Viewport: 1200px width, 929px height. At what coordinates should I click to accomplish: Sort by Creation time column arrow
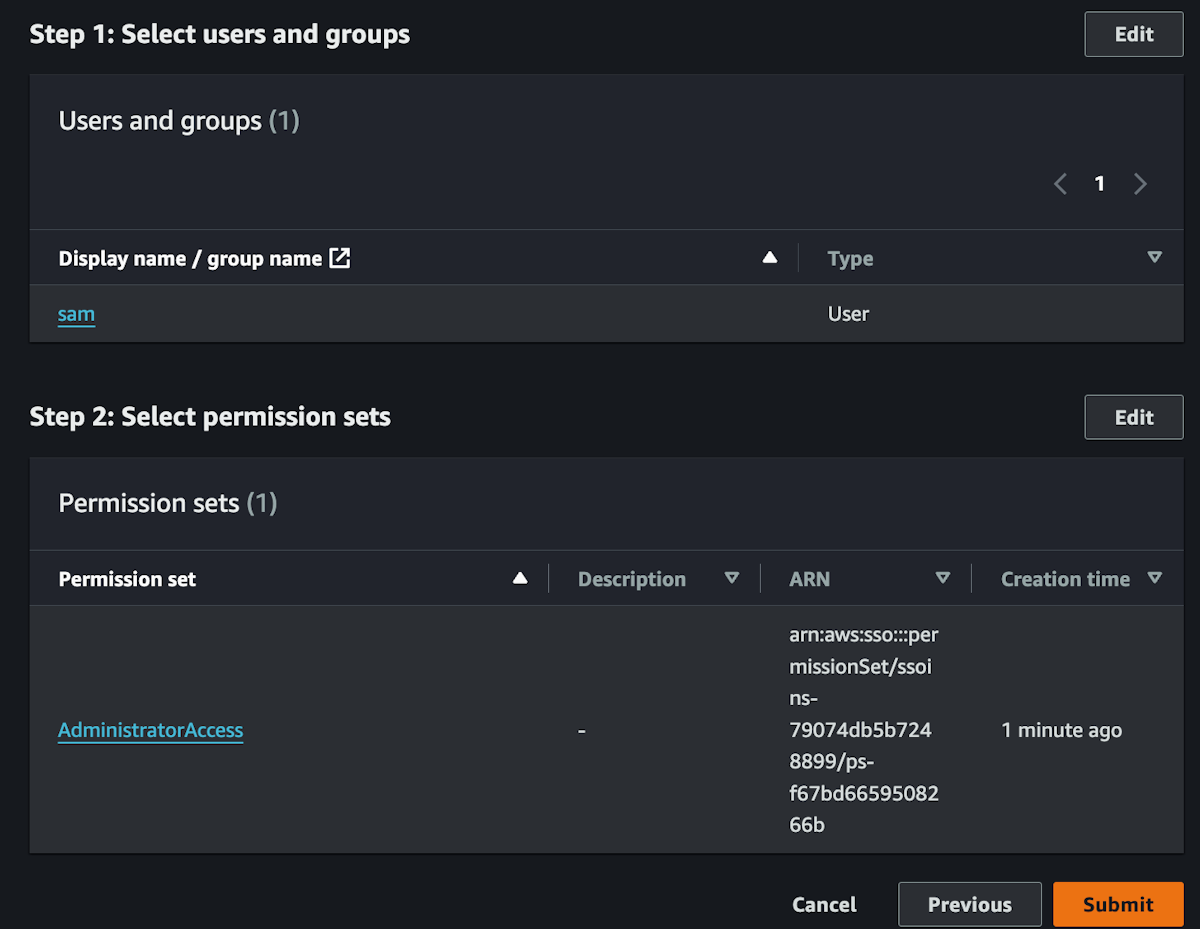pos(1155,578)
